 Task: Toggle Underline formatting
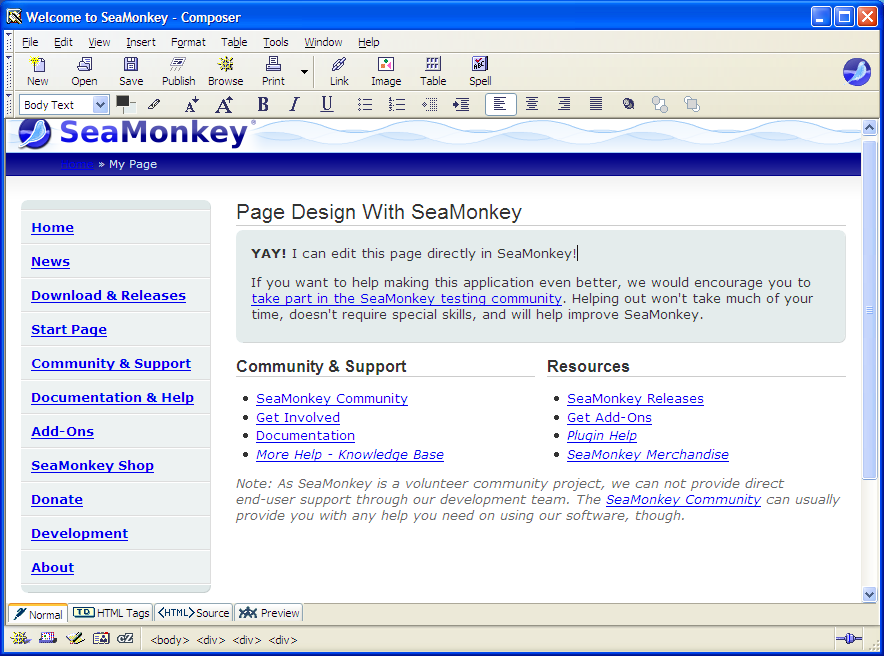(327, 104)
